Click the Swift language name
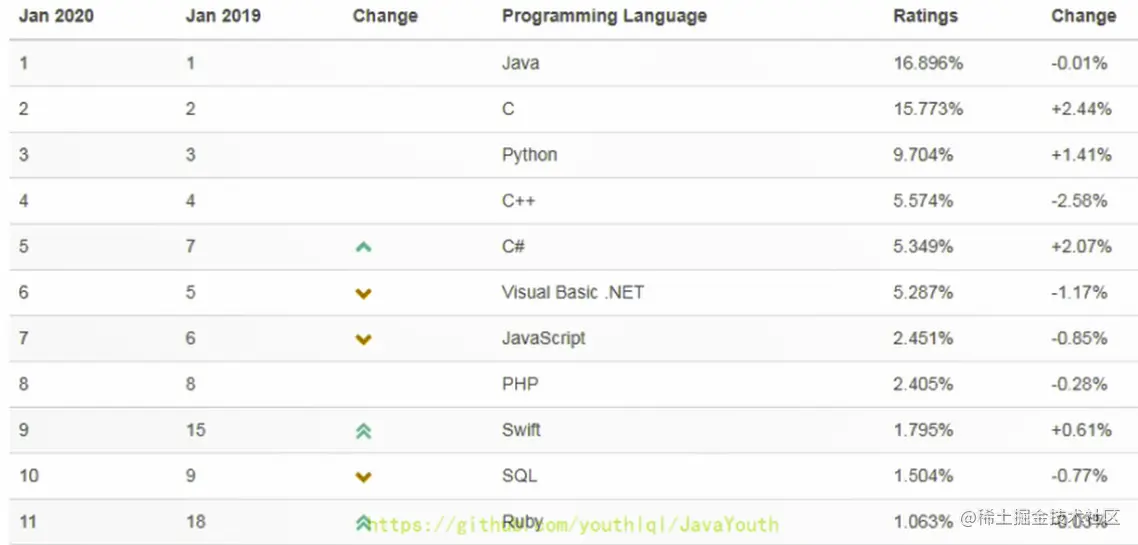Screen dimensions: 1138x545 (521, 430)
